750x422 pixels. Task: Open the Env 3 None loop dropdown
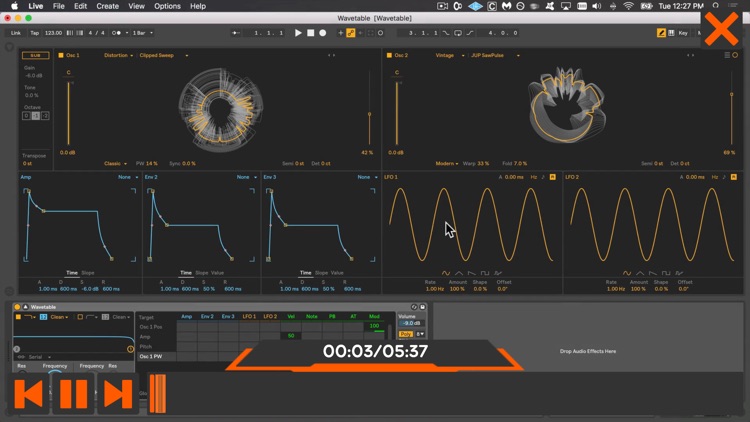tap(367, 177)
